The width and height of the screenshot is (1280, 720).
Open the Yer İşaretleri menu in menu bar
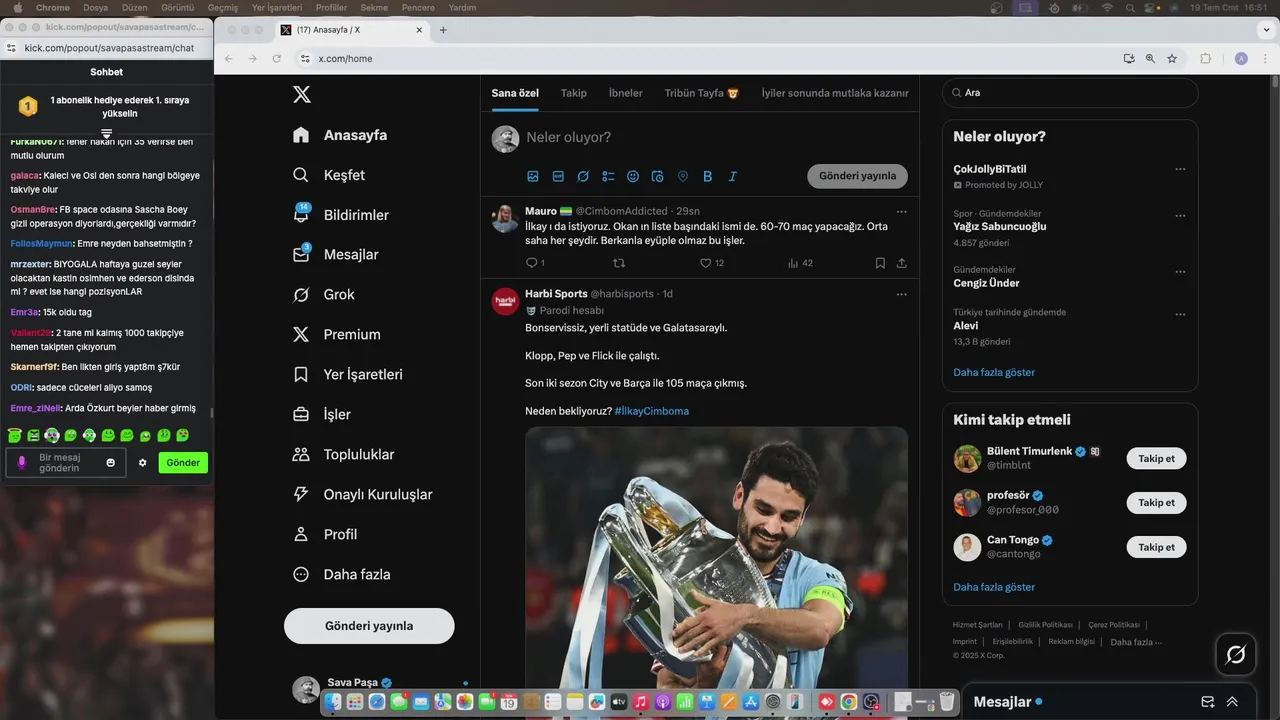click(277, 7)
